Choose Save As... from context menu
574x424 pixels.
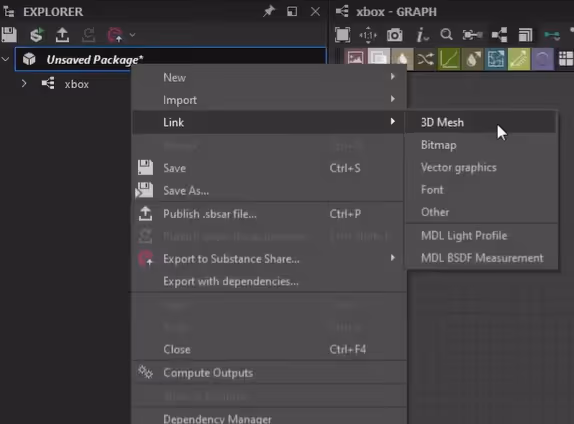click(x=269, y=190)
